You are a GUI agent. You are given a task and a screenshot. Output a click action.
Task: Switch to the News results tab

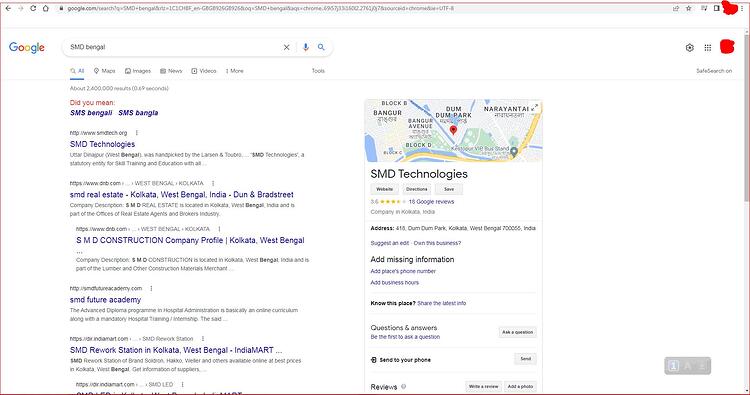[x=171, y=71]
